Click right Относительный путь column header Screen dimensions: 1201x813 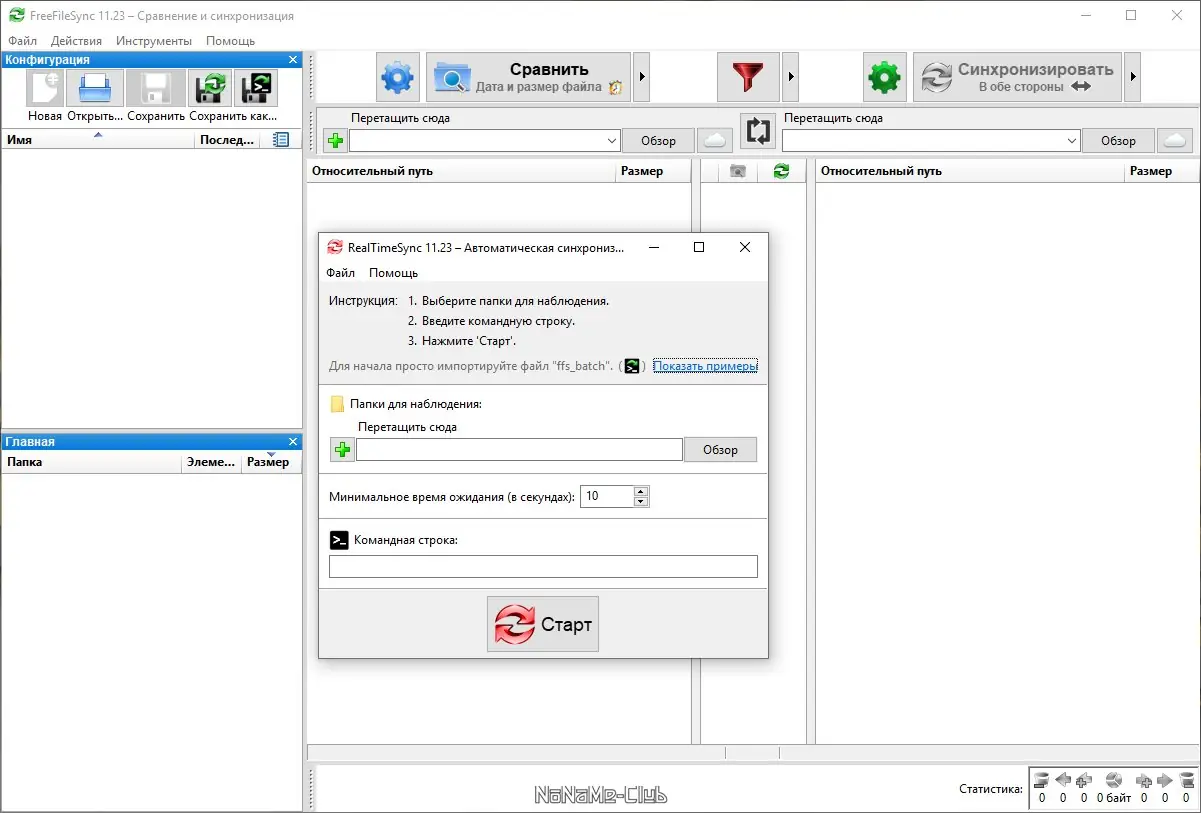click(970, 171)
